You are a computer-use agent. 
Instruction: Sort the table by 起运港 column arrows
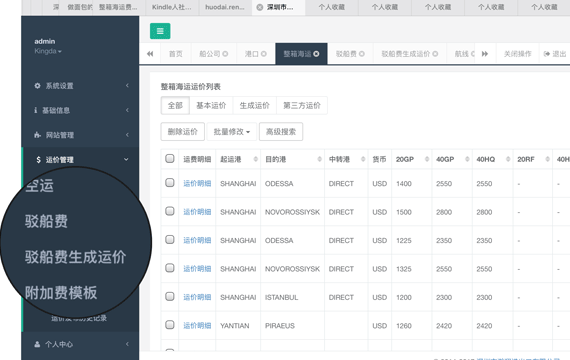tap(256, 159)
